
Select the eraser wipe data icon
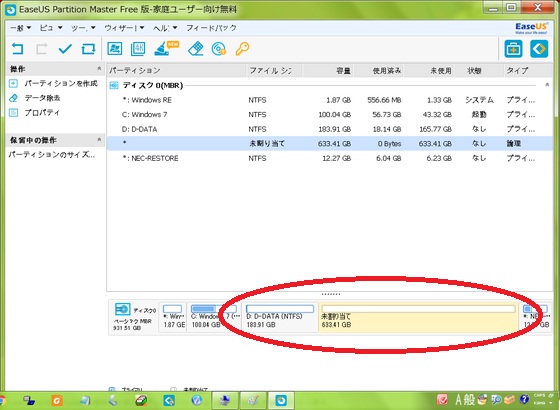pyautogui.click(x=196, y=49)
